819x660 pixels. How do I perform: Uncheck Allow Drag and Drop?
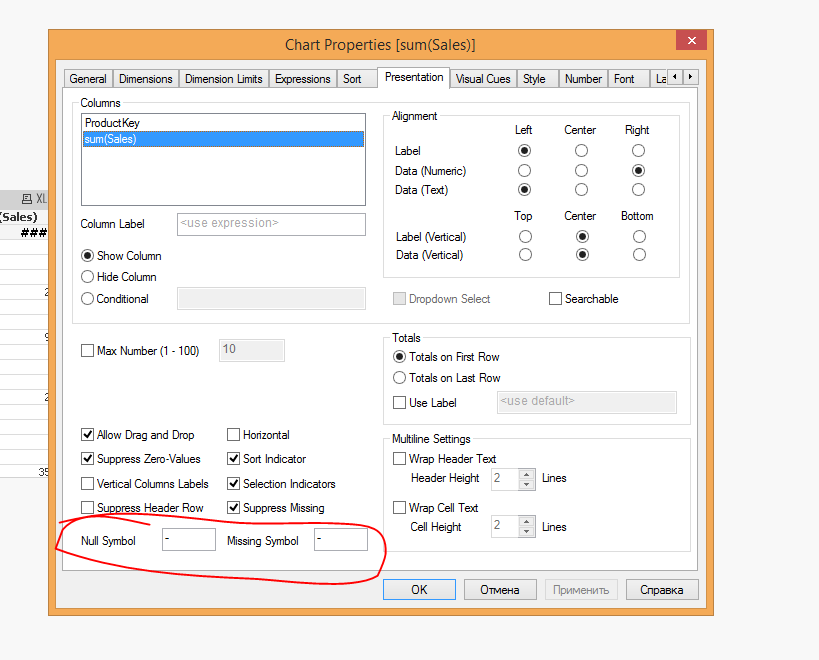click(88, 434)
